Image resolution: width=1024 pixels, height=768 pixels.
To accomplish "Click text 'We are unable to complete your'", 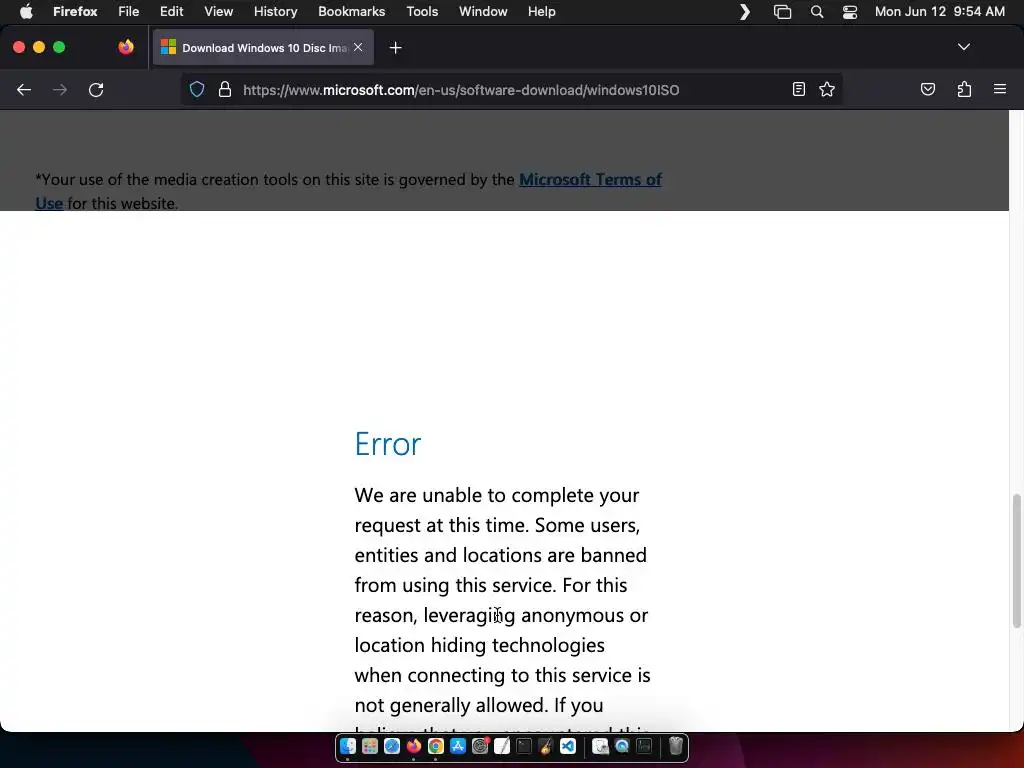I will click(x=497, y=496).
